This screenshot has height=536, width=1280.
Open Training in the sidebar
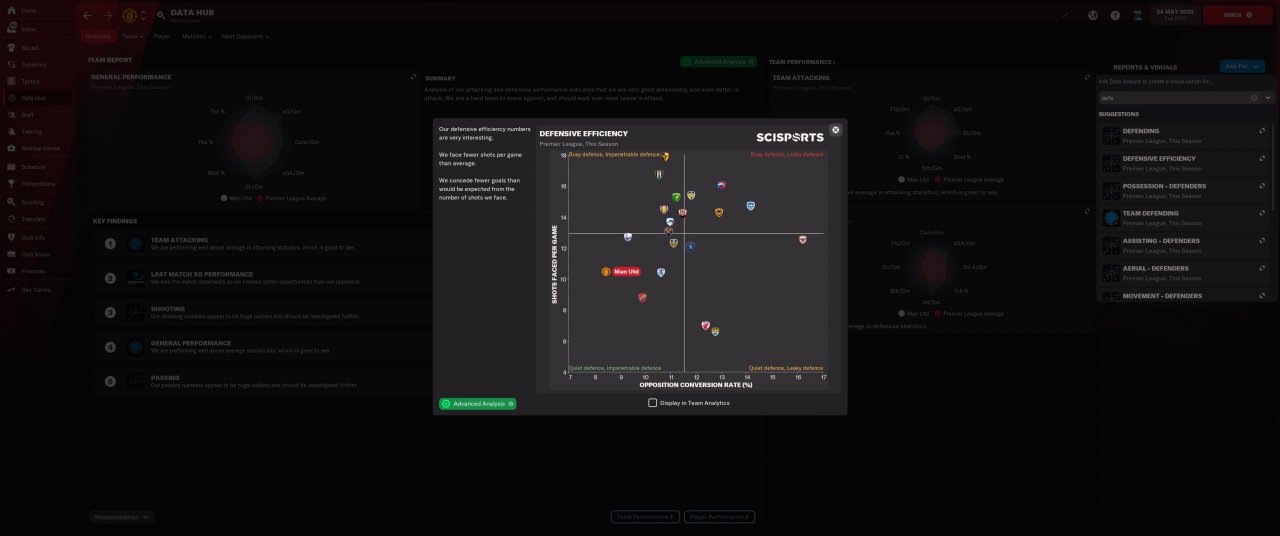32,132
